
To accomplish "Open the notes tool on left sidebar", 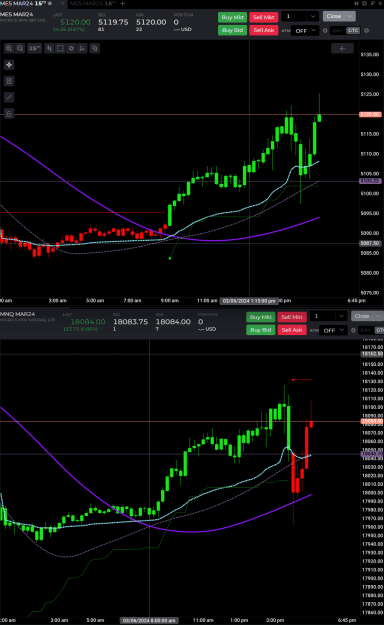I will (9, 81).
